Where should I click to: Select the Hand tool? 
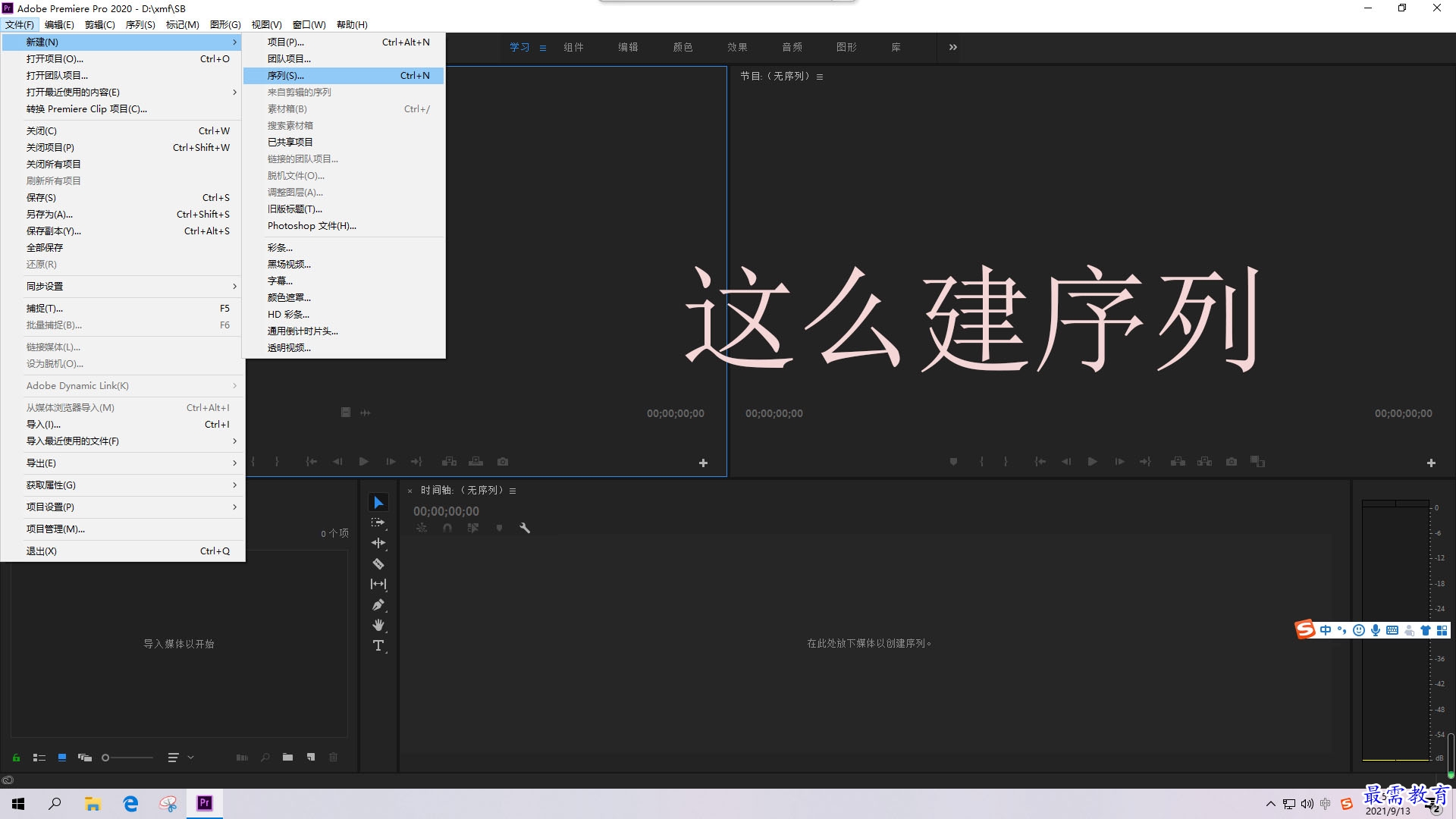(x=378, y=625)
